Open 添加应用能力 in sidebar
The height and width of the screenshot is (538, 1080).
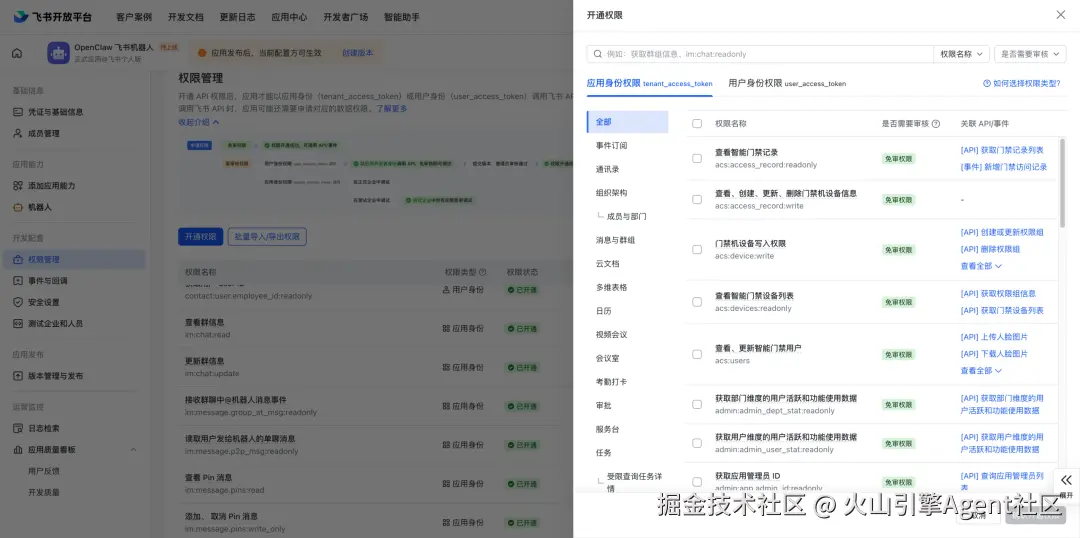click(52, 185)
